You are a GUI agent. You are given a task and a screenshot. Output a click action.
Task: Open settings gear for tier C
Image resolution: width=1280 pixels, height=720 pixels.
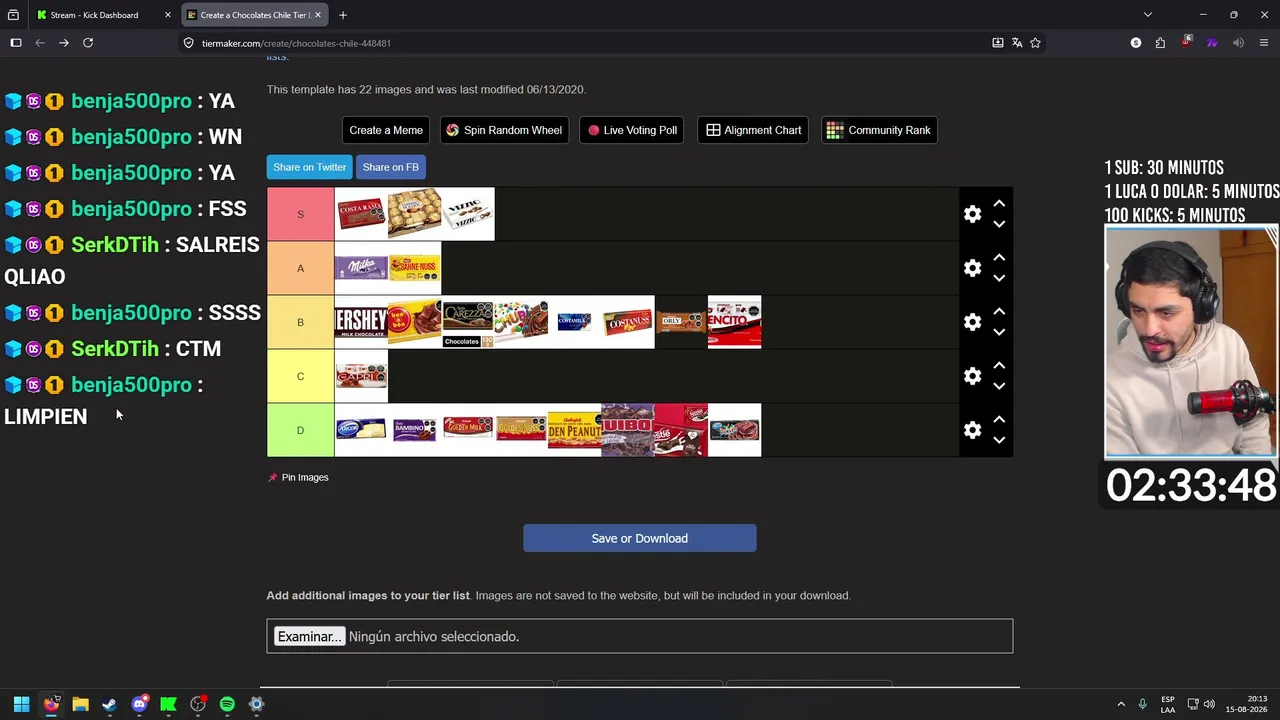tap(972, 376)
